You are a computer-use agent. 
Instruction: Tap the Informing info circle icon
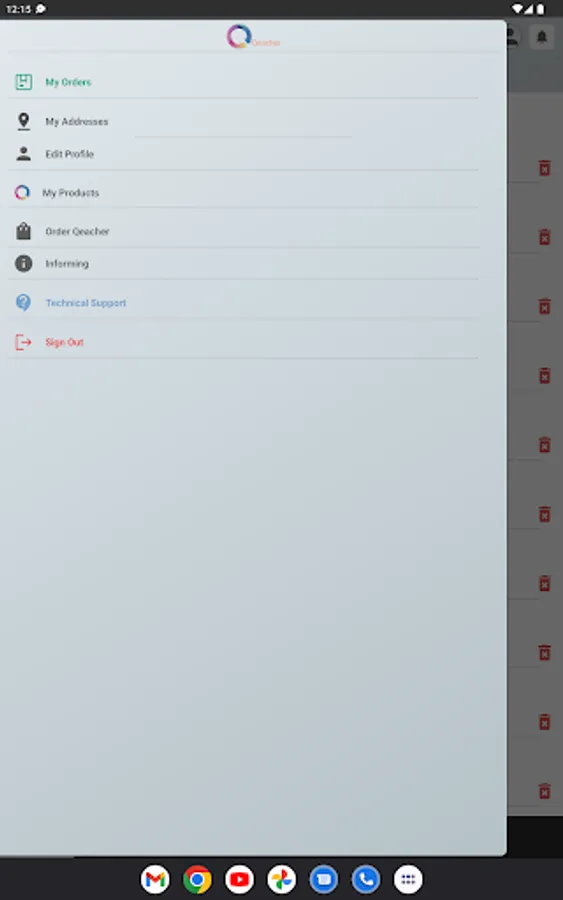click(24, 263)
